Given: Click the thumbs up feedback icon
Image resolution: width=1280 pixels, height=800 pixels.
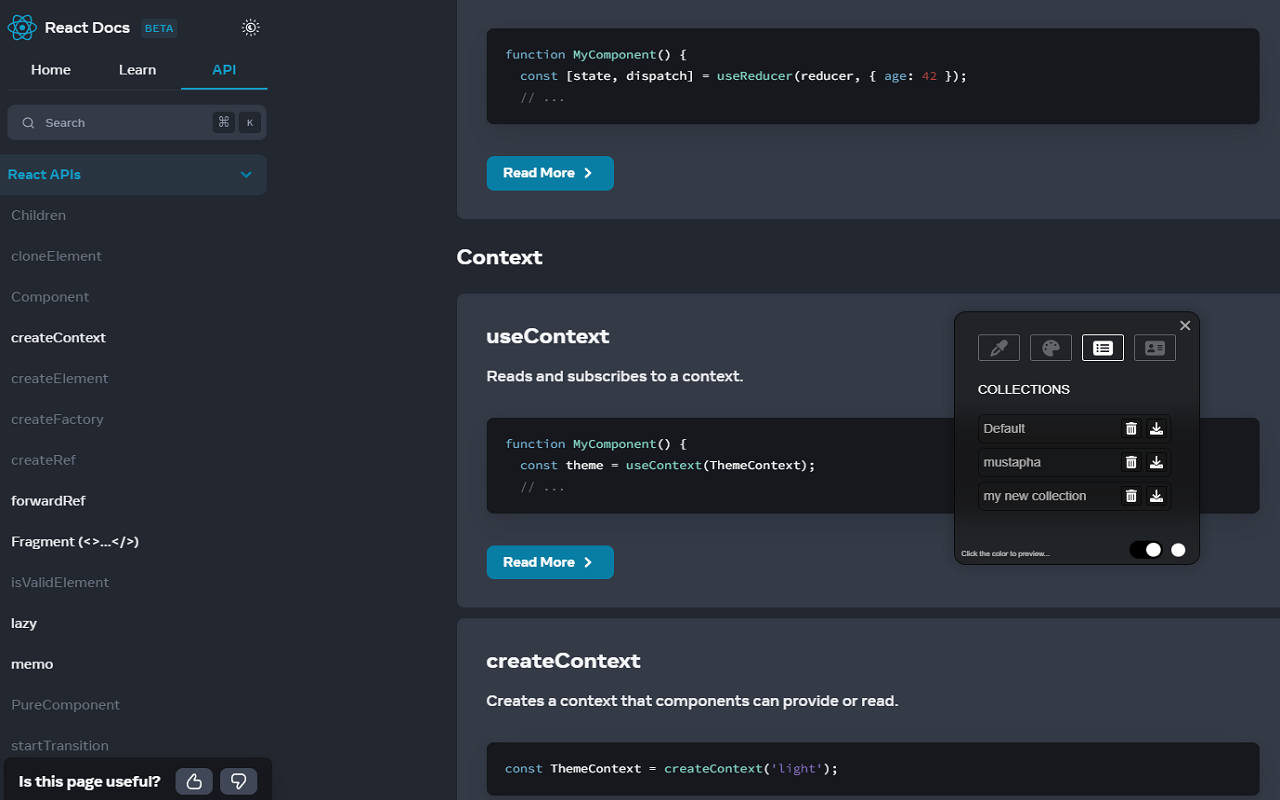Looking at the screenshot, I should click(x=194, y=781).
